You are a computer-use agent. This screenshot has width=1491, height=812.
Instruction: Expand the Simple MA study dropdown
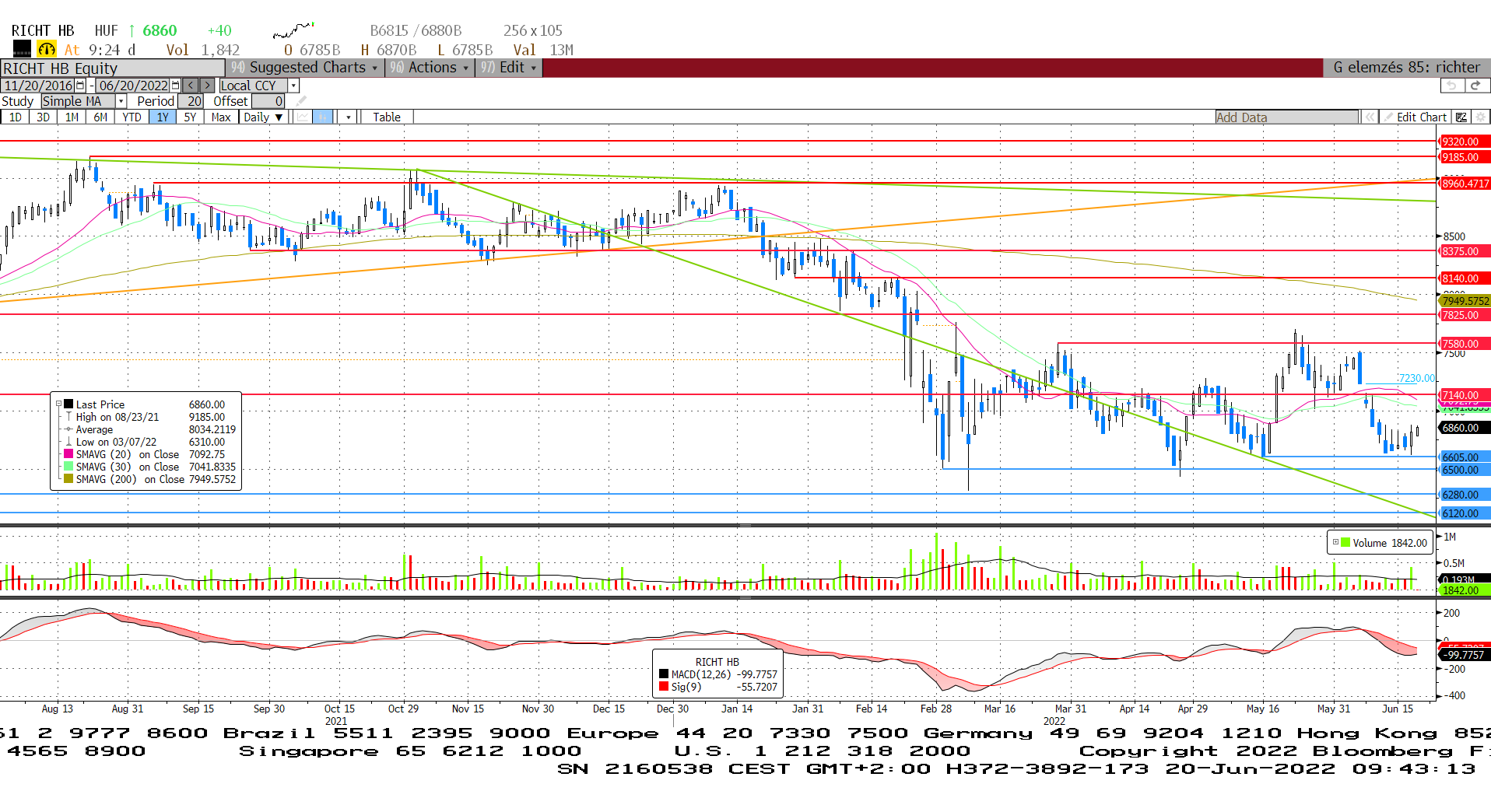pyautogui.click(x=121, y=101)
